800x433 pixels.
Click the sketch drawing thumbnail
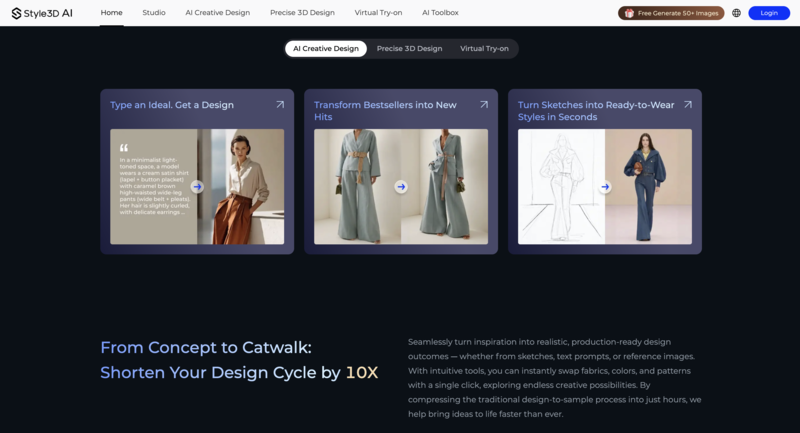560,186
